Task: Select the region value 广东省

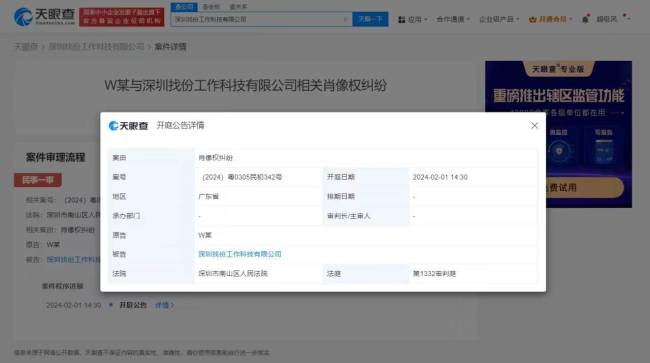Action: [x=209, y=196]
